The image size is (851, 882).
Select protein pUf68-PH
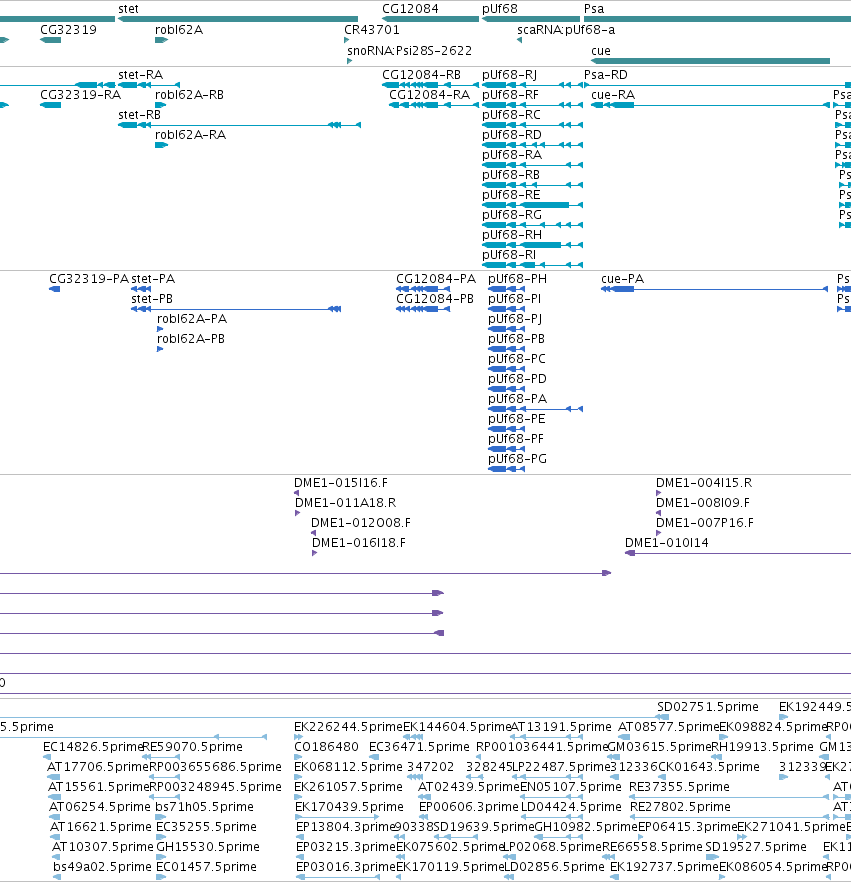click(x=517, y=278)
